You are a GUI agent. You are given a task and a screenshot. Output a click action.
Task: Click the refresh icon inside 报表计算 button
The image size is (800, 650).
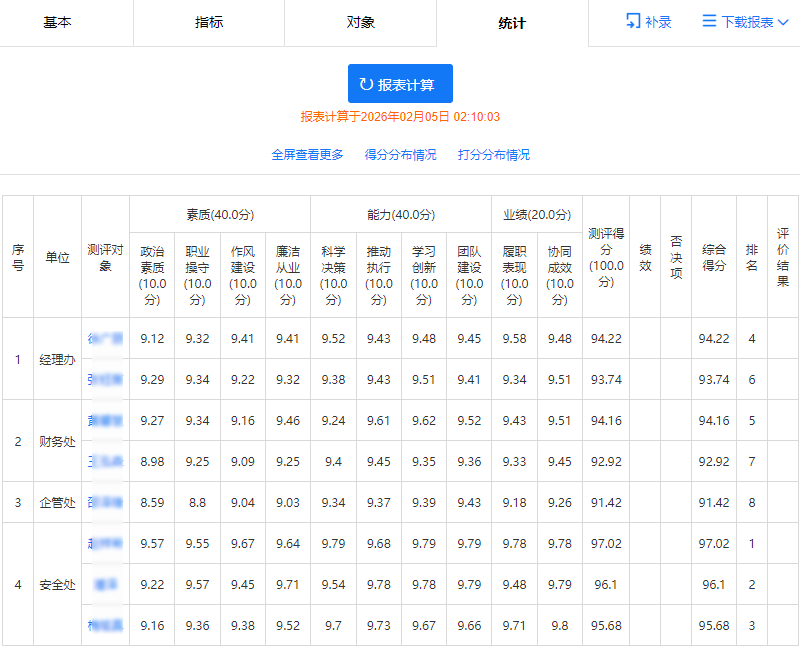pos(365,84)
